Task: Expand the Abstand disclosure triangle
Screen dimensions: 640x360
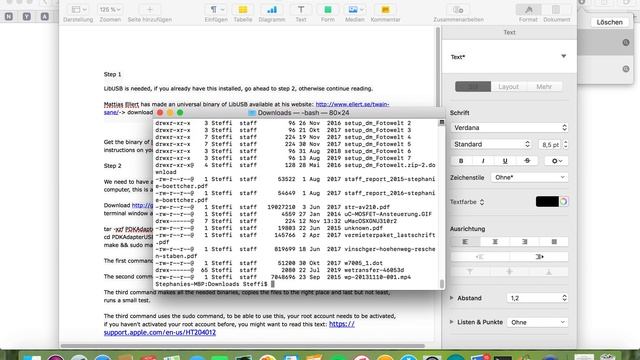Action: pos(452,298)
